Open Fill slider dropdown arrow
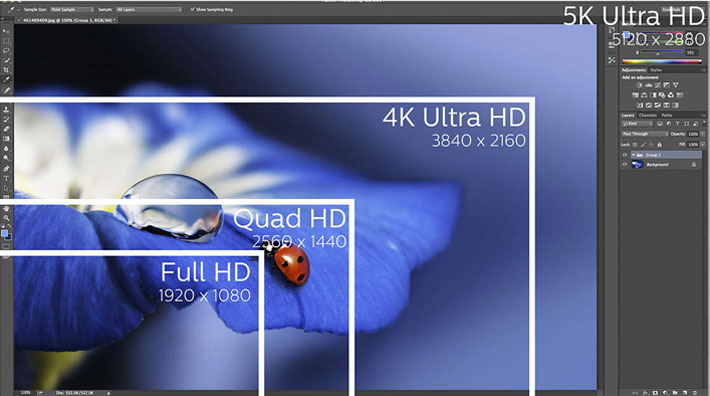The width and height of the screenshot is (710, 396). (x=703, y=145)
